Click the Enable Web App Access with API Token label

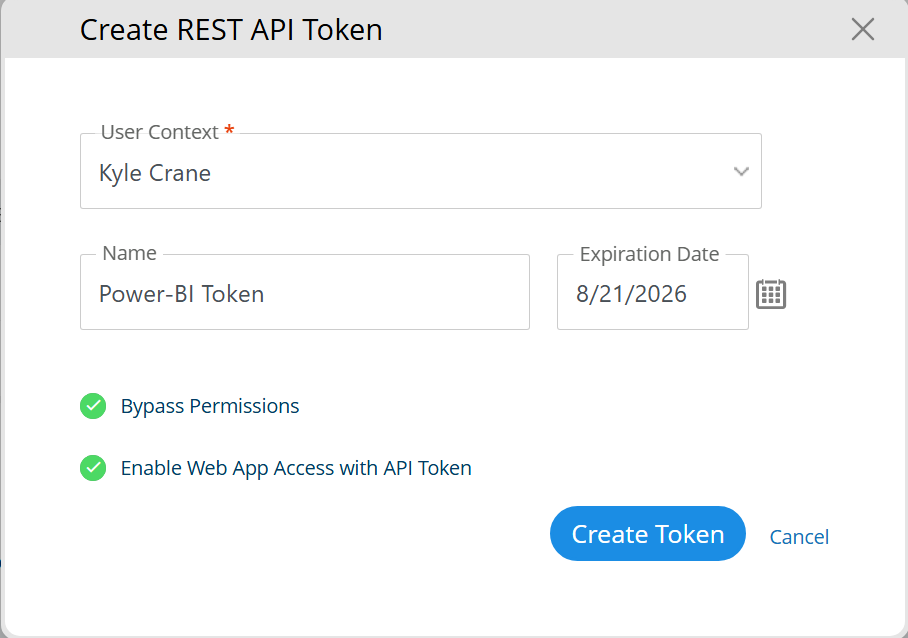[296, 468]
